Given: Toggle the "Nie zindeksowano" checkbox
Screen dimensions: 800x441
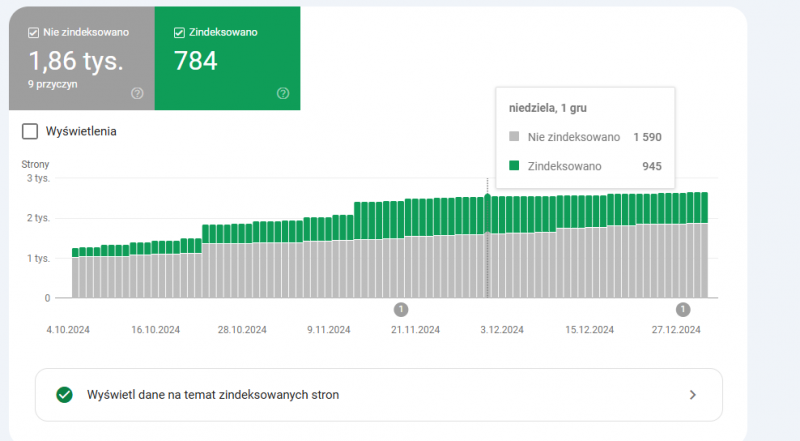Looking at the screenshot, I should coord(35,32).
